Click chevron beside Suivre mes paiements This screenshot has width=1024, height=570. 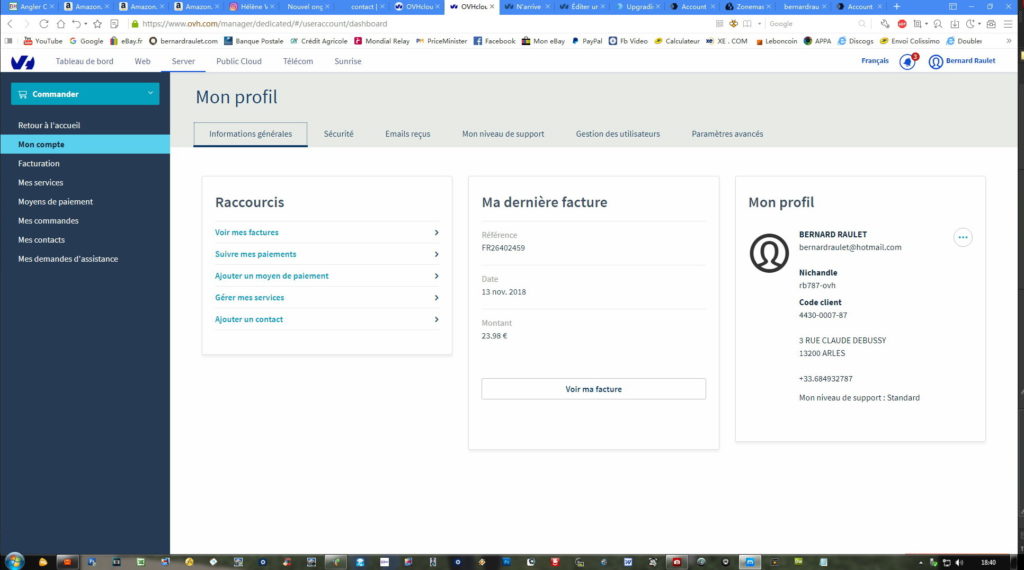click(436, 254)
